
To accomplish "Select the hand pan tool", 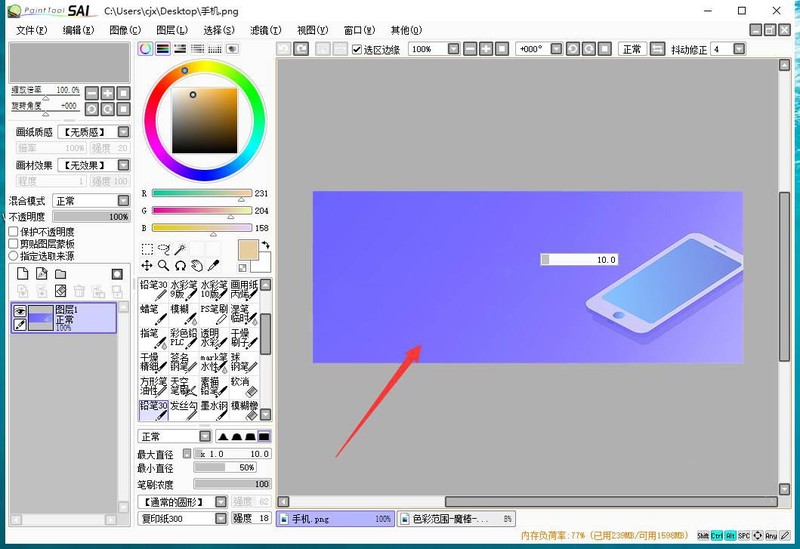I will click(197, 266).
